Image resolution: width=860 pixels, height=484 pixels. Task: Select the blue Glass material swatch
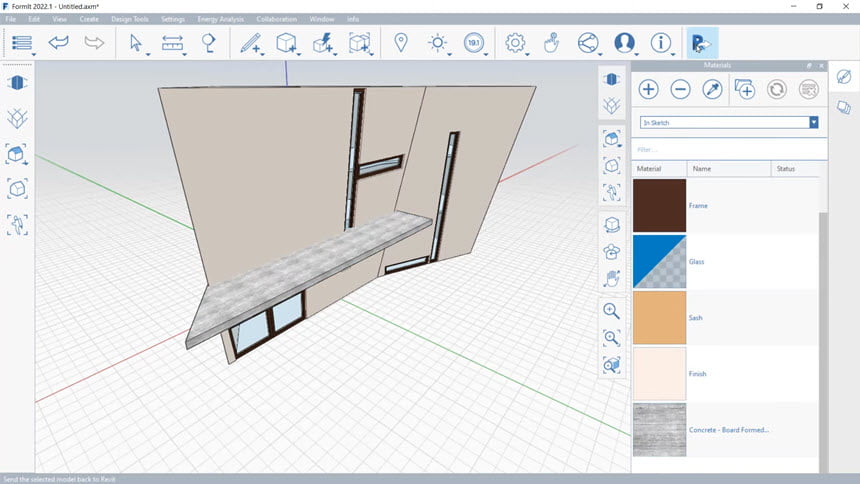pos(659,262)
